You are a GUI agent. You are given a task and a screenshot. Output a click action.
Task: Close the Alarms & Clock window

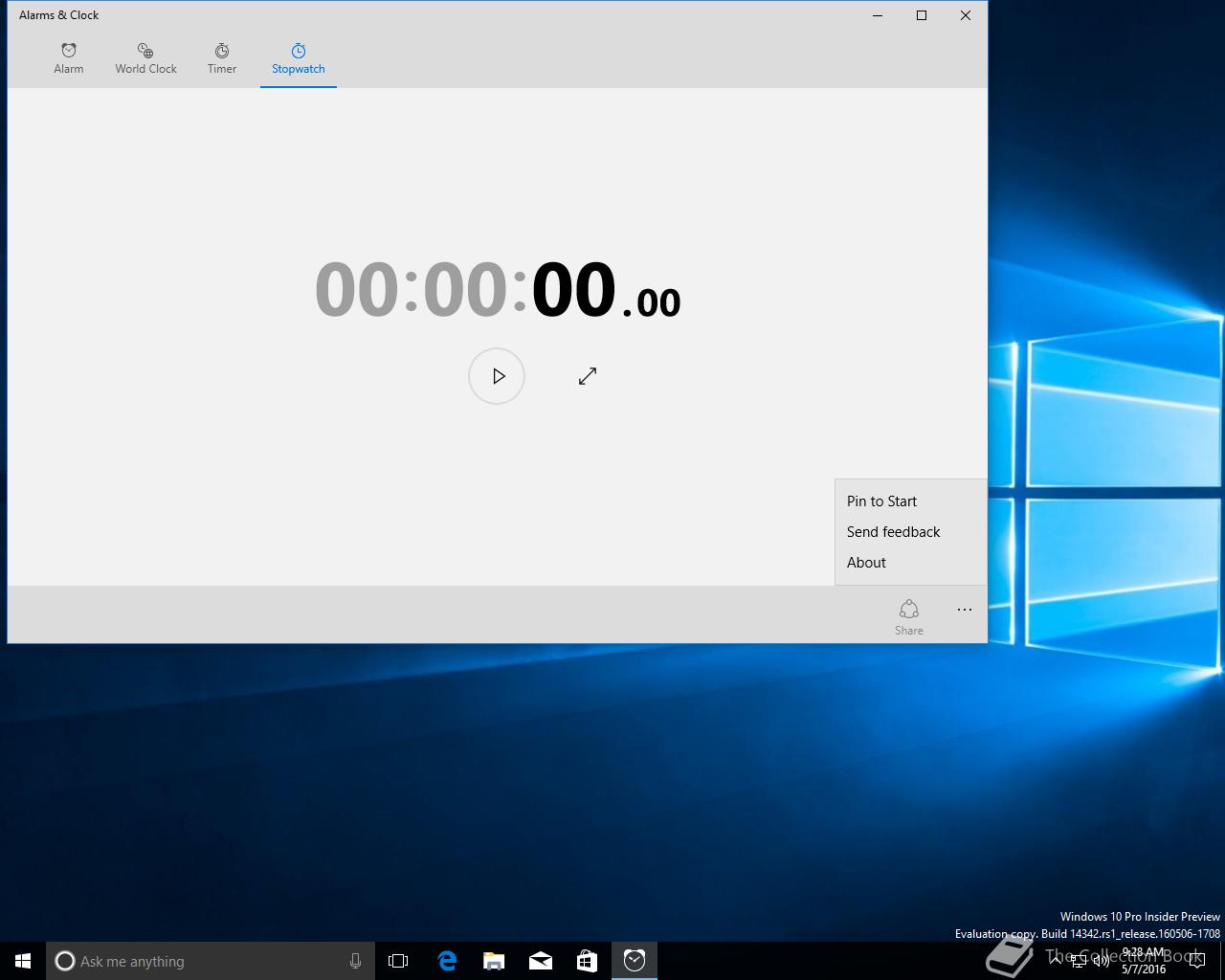(x=966, y=15)
